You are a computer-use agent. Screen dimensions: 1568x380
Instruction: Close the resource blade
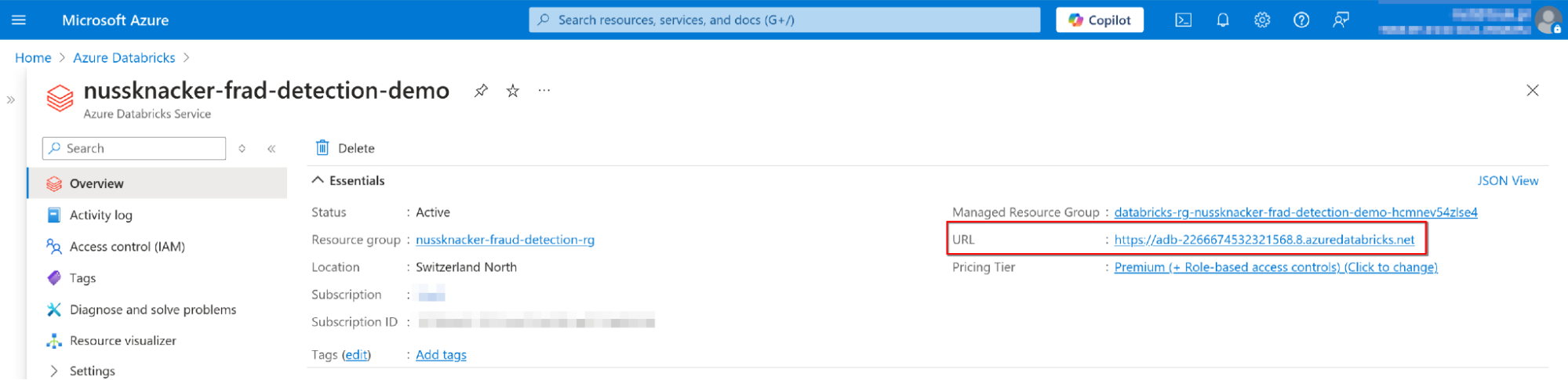coord(1533,91)
